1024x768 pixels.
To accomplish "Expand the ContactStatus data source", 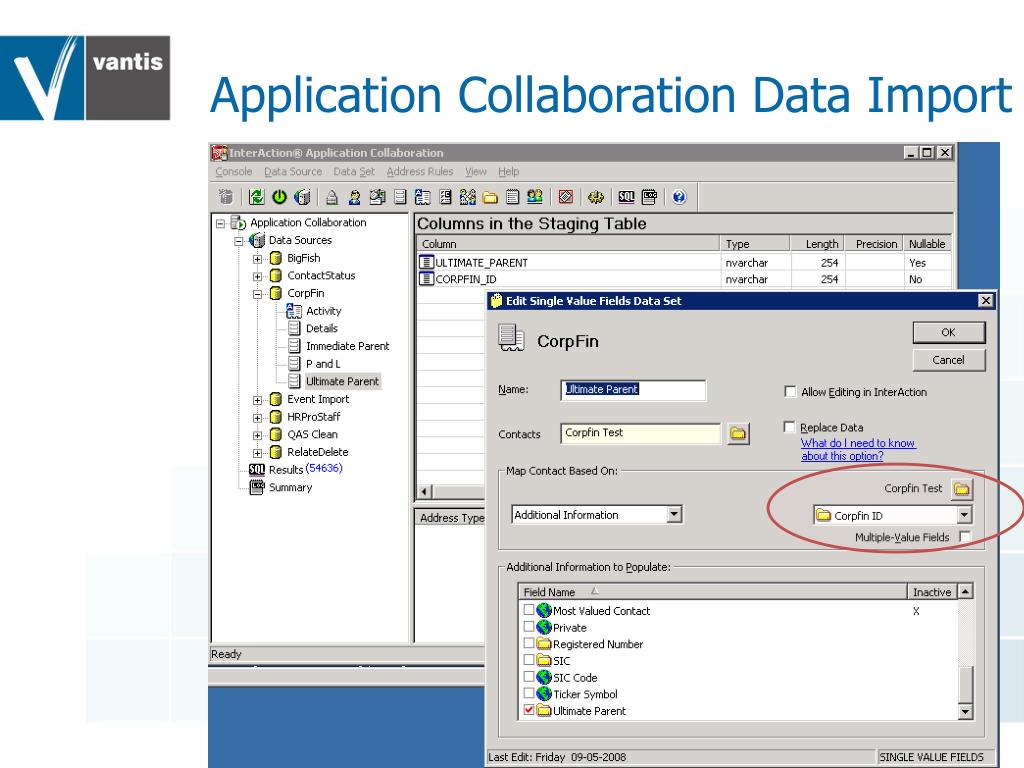I will click(257, 276).
